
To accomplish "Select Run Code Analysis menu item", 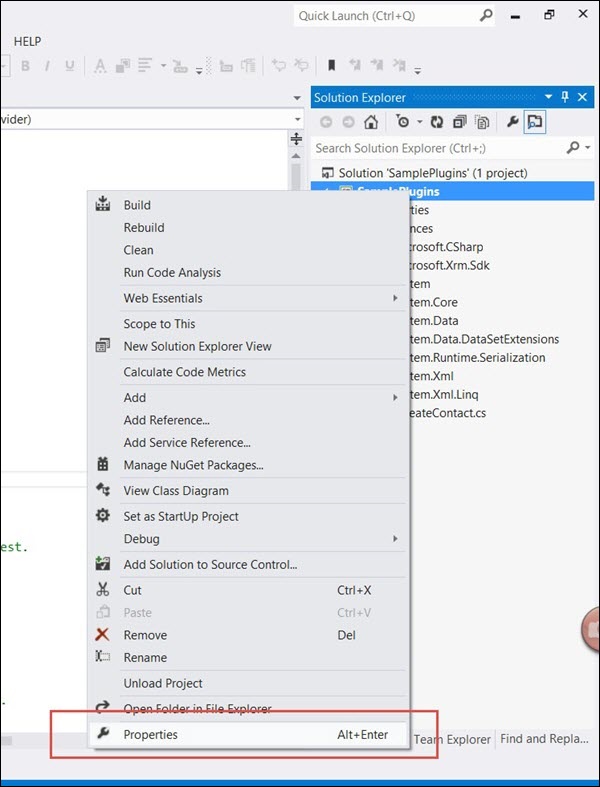I will (x=249, y=273).
